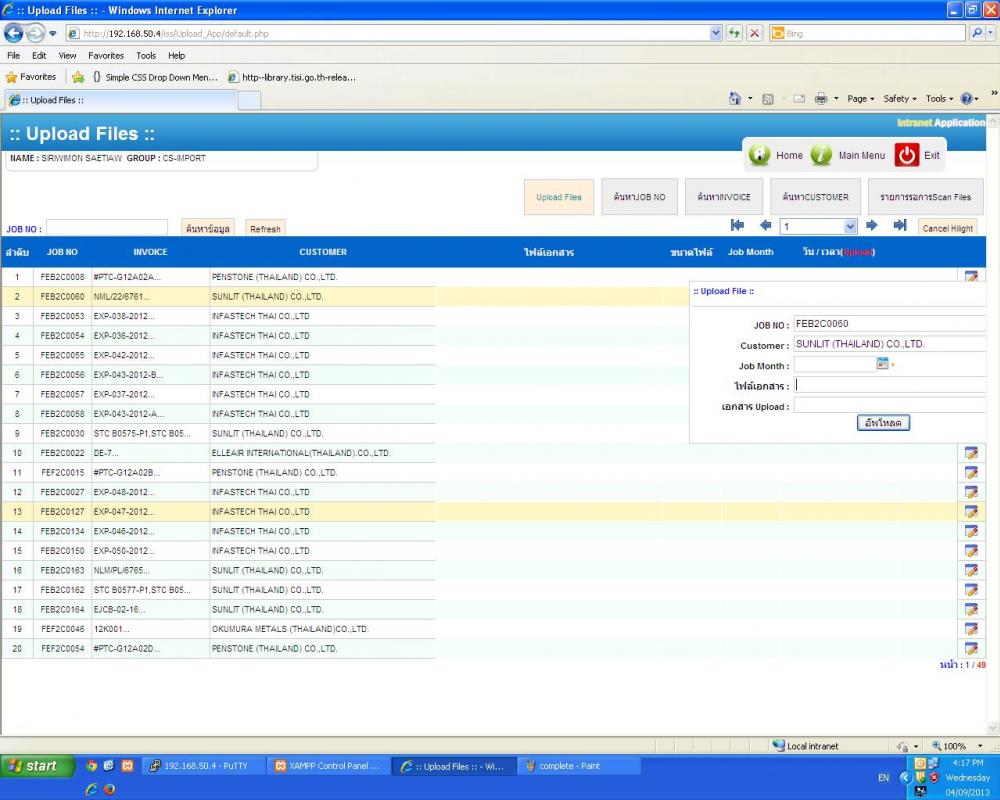Viewport: 1000px width, 800px height.
Task: Open the Safety dropdown in command bar
Action: (x=901, y=99)
